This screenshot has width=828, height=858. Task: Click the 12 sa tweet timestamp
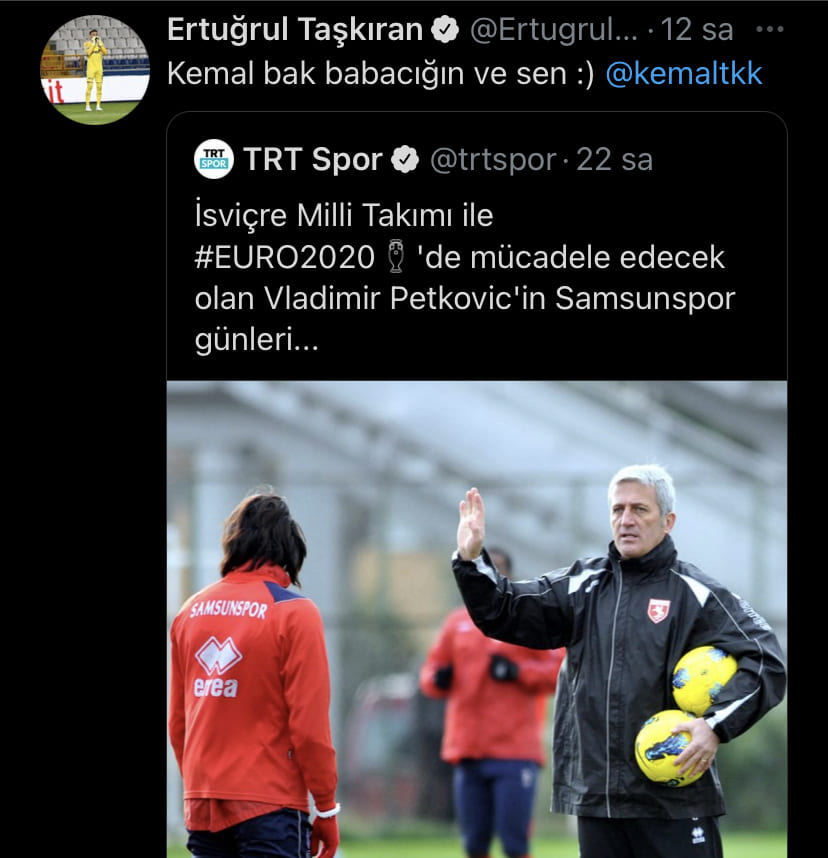pos(697,30)
